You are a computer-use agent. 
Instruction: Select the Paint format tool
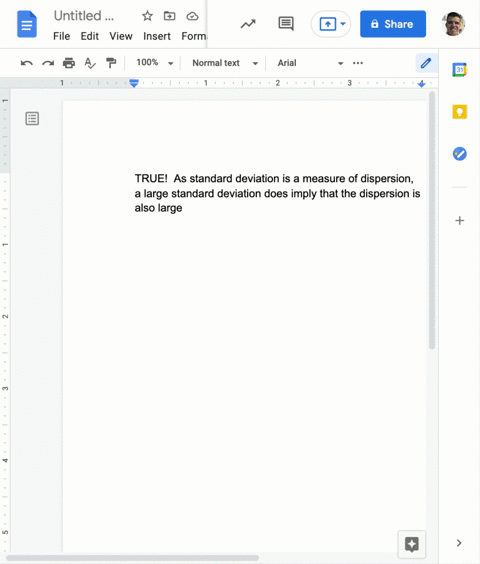pyautogui.click(x=111, y=63)
